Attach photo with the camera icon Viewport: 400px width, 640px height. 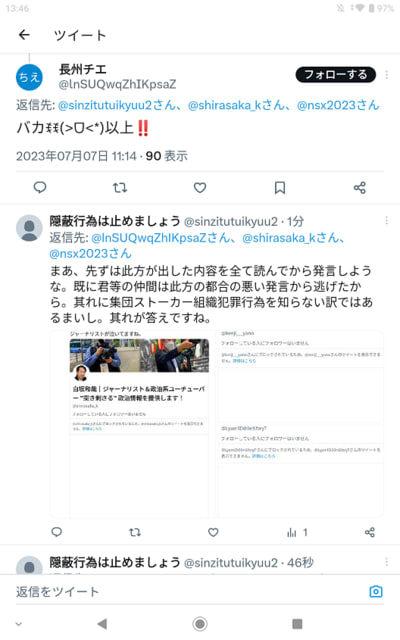pos(376,591)
